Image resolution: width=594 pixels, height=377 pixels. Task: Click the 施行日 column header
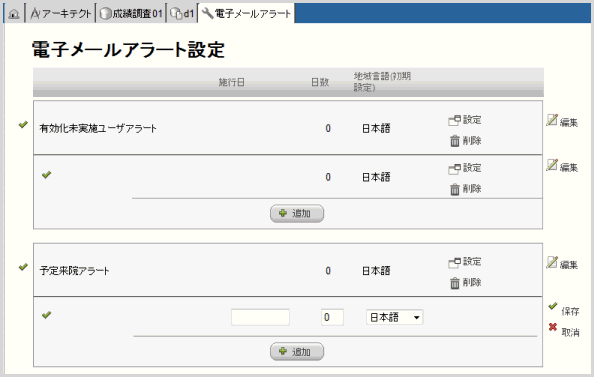pyautogui.click(x=232, y=82)
